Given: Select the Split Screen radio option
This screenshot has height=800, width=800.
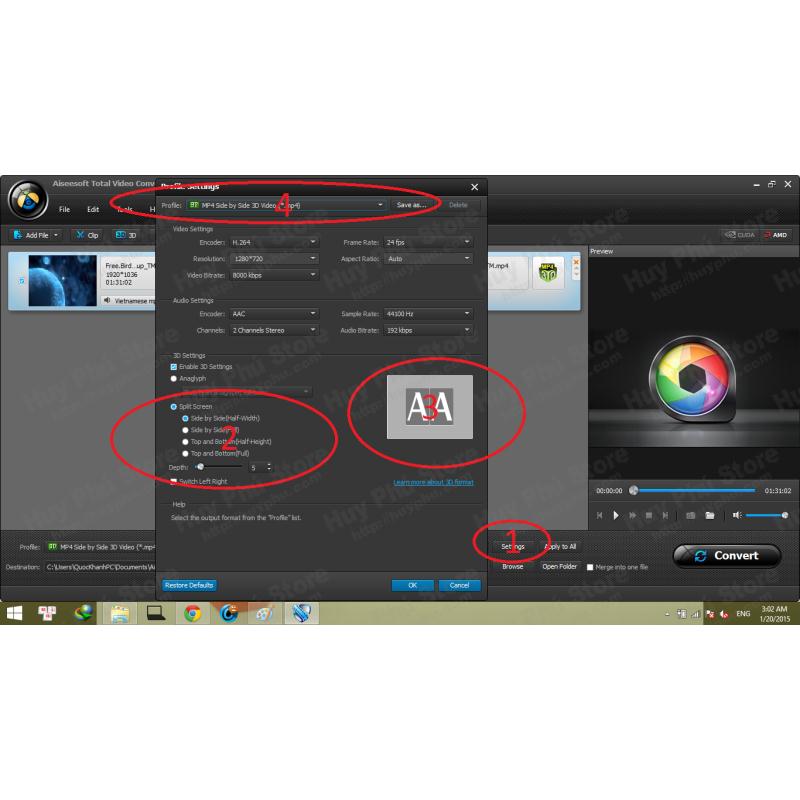Looking at the screenshot, I should pyautogui.click(x=173, y=407).
